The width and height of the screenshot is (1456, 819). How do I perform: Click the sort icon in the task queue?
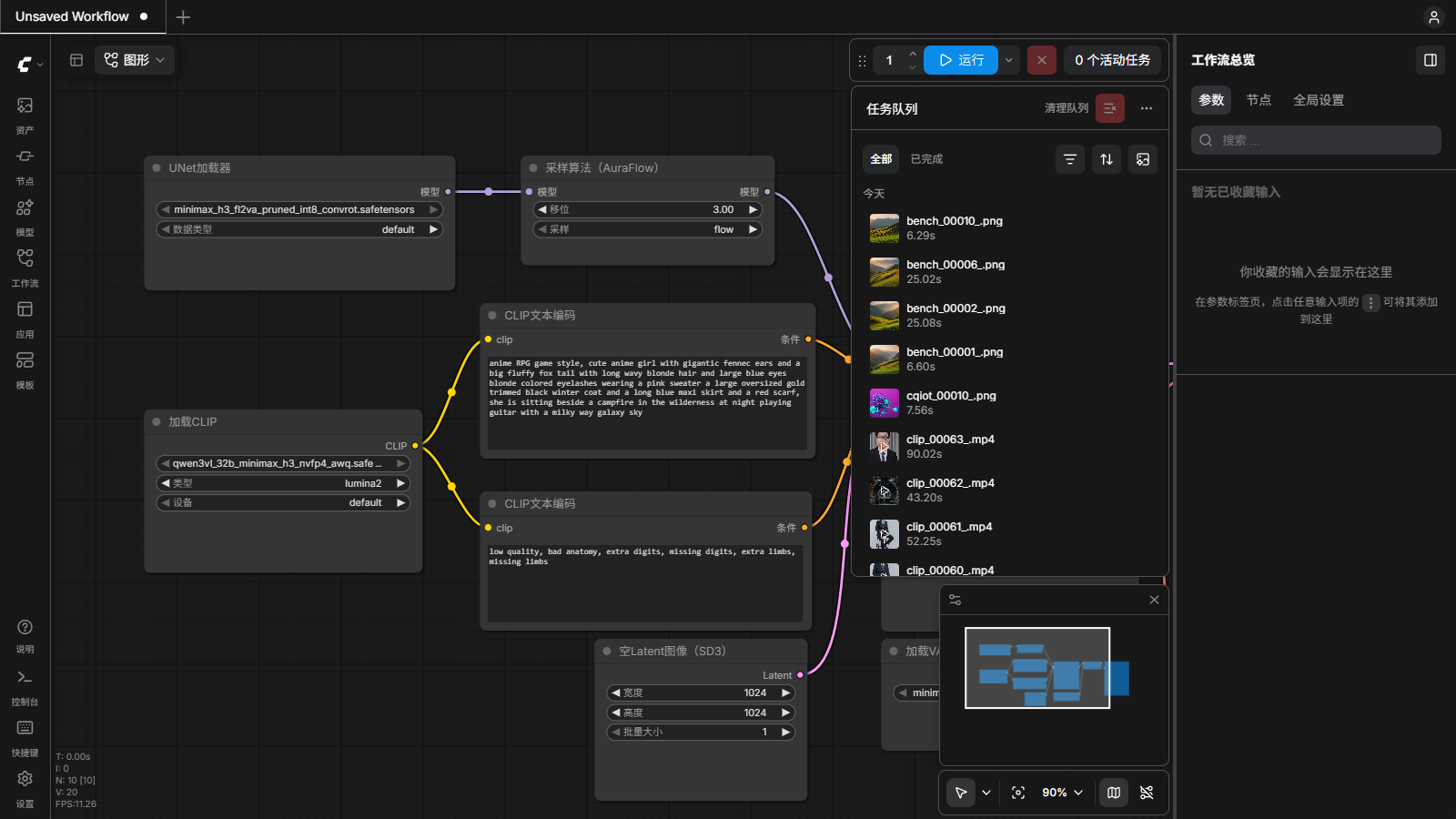pos(1107,159)
